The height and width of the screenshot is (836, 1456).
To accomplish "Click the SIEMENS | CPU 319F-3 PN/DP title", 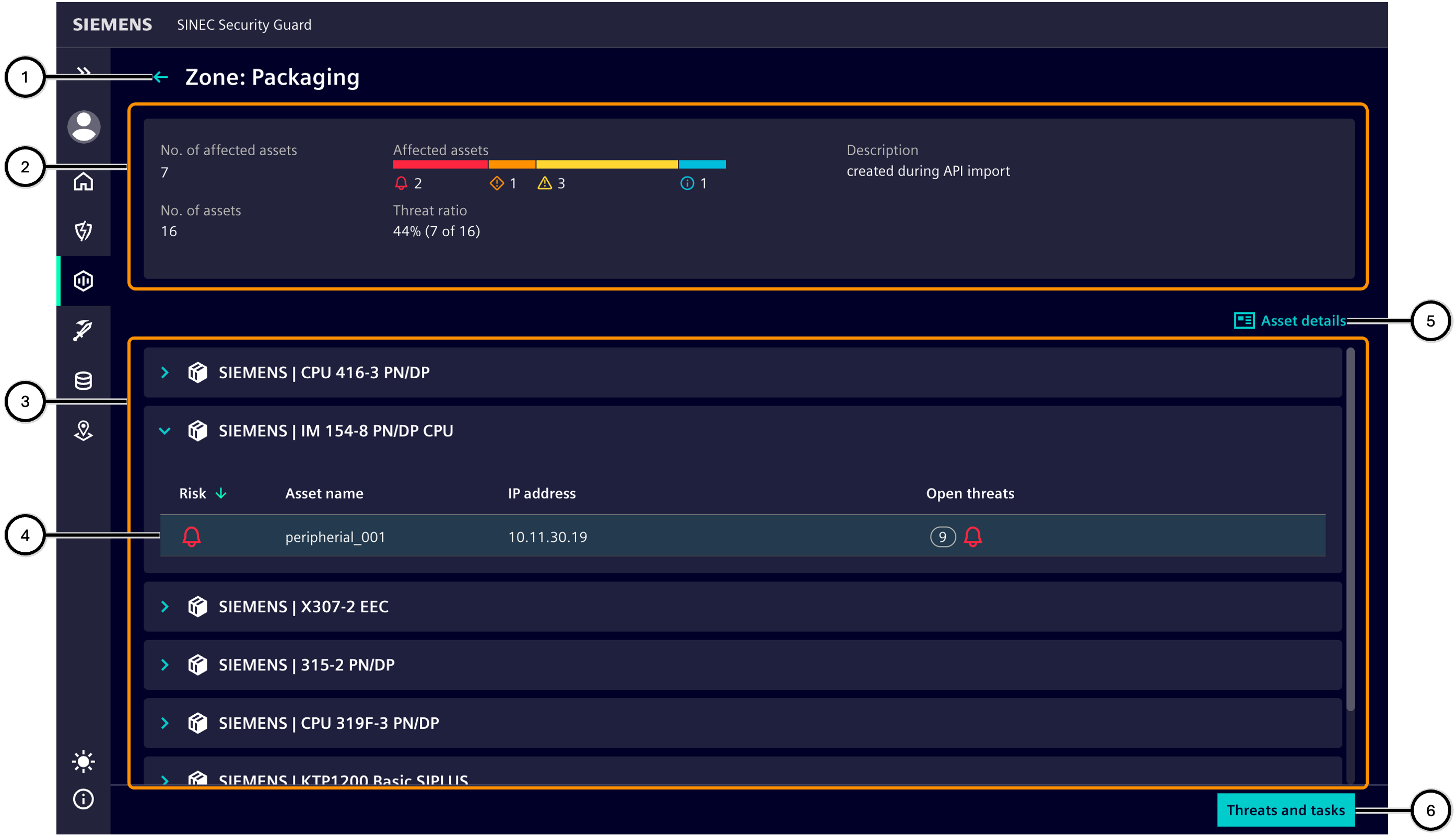I will coord(329,723).
